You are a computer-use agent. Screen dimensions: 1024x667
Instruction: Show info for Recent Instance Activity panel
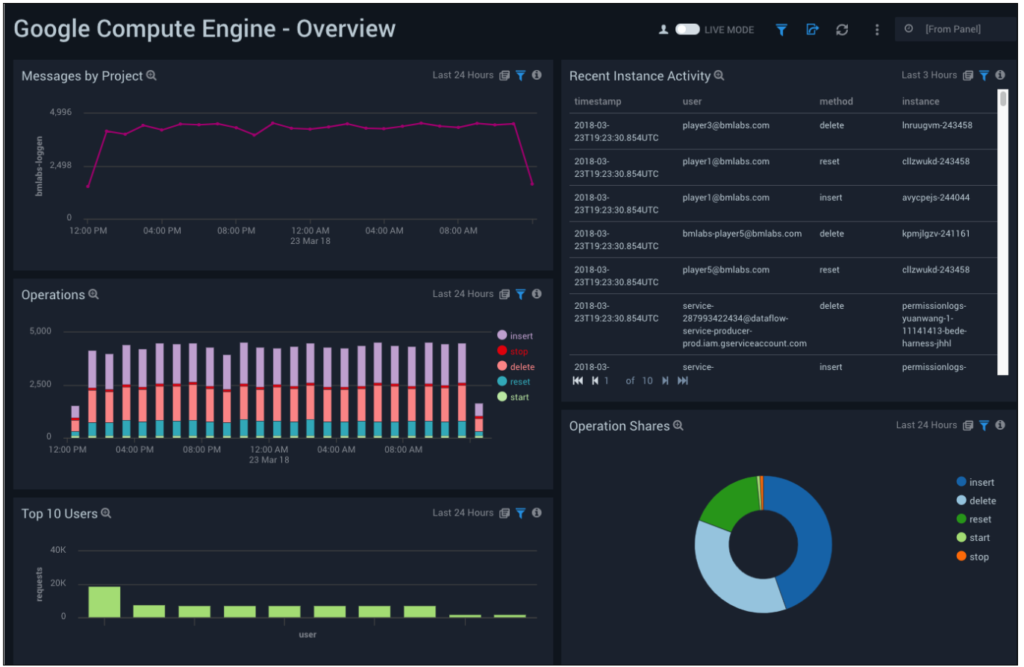coord(1000,75)
